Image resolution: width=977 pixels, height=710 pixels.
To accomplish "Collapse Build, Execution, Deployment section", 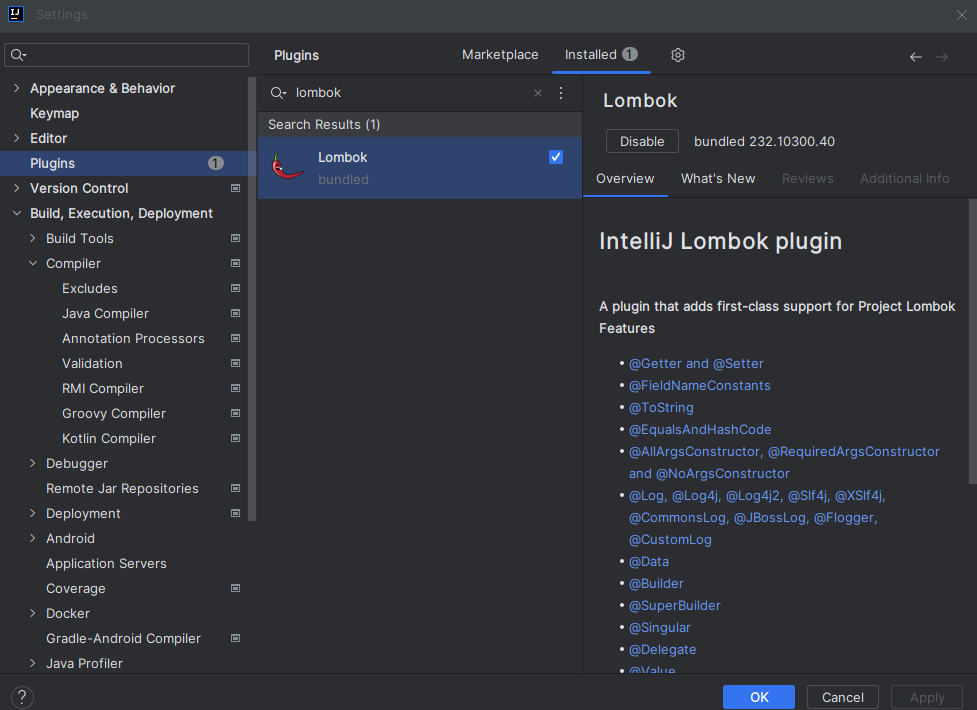I will point(16,213).
